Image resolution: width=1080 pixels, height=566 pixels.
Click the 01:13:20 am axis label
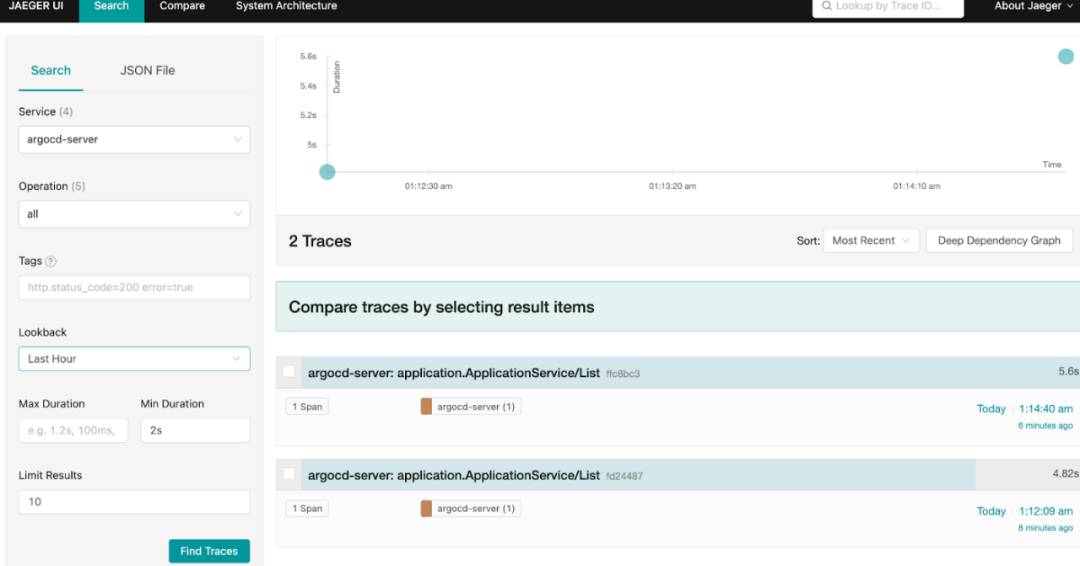[x=672, y=186]
